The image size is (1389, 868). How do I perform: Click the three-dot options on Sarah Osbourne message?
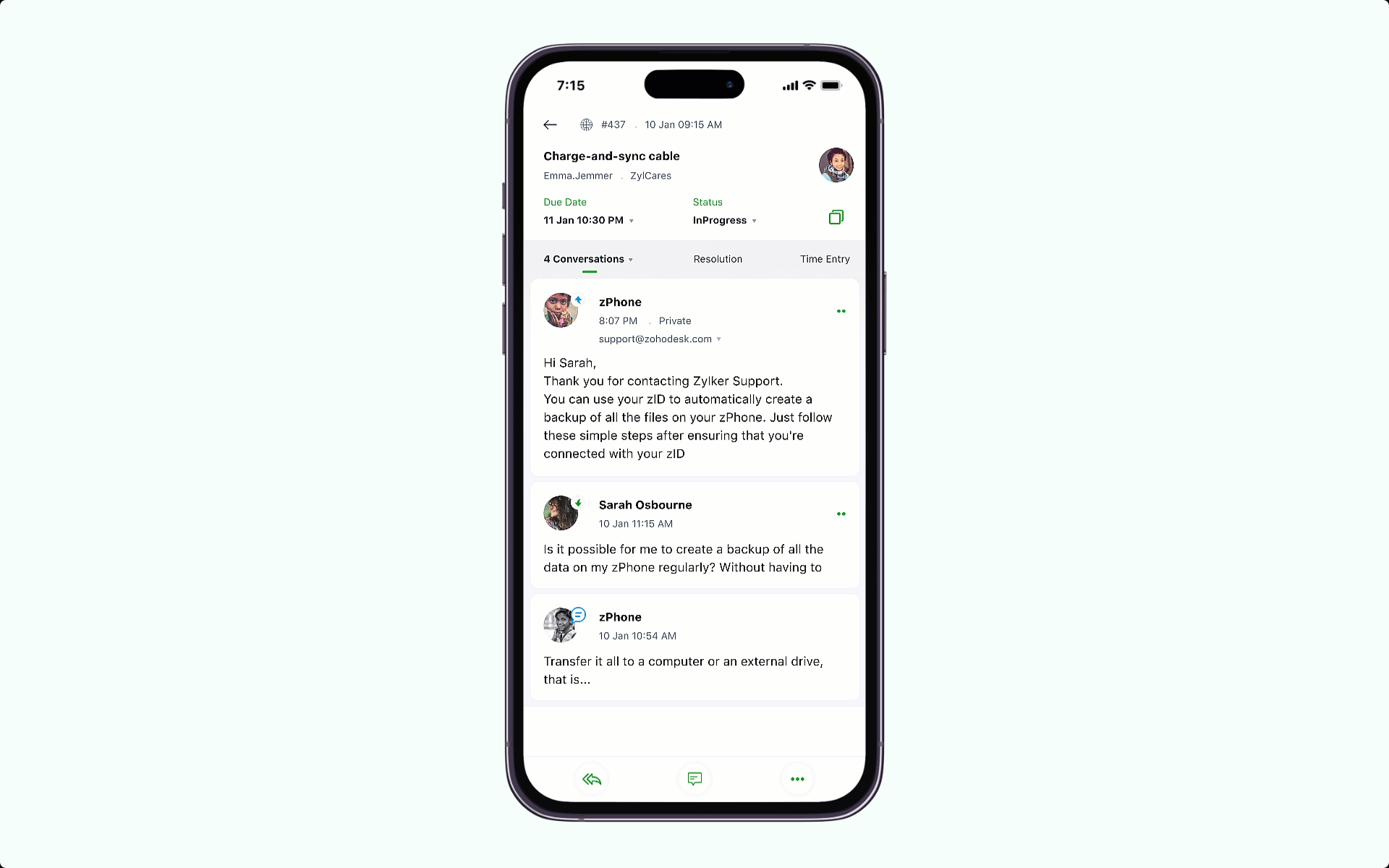841,514
